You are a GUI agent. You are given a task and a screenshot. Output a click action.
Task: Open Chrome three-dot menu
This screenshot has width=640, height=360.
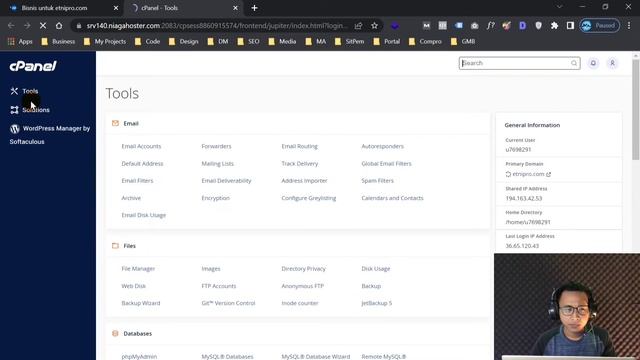tap(629, 26)
